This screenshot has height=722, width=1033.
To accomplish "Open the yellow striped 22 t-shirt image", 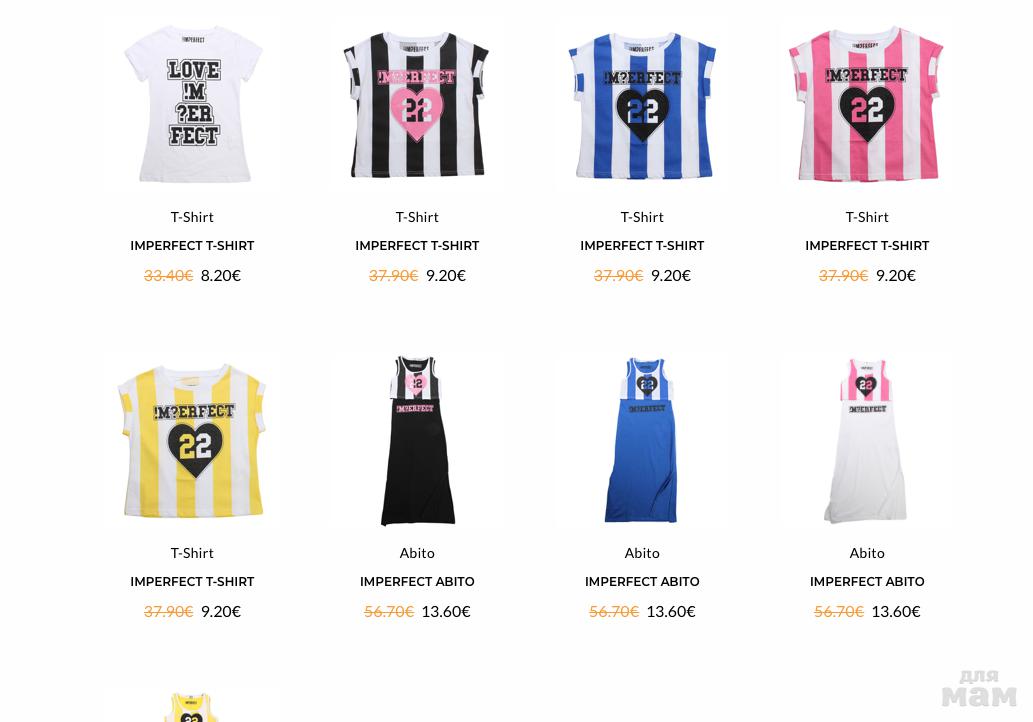I will (192, 440).
